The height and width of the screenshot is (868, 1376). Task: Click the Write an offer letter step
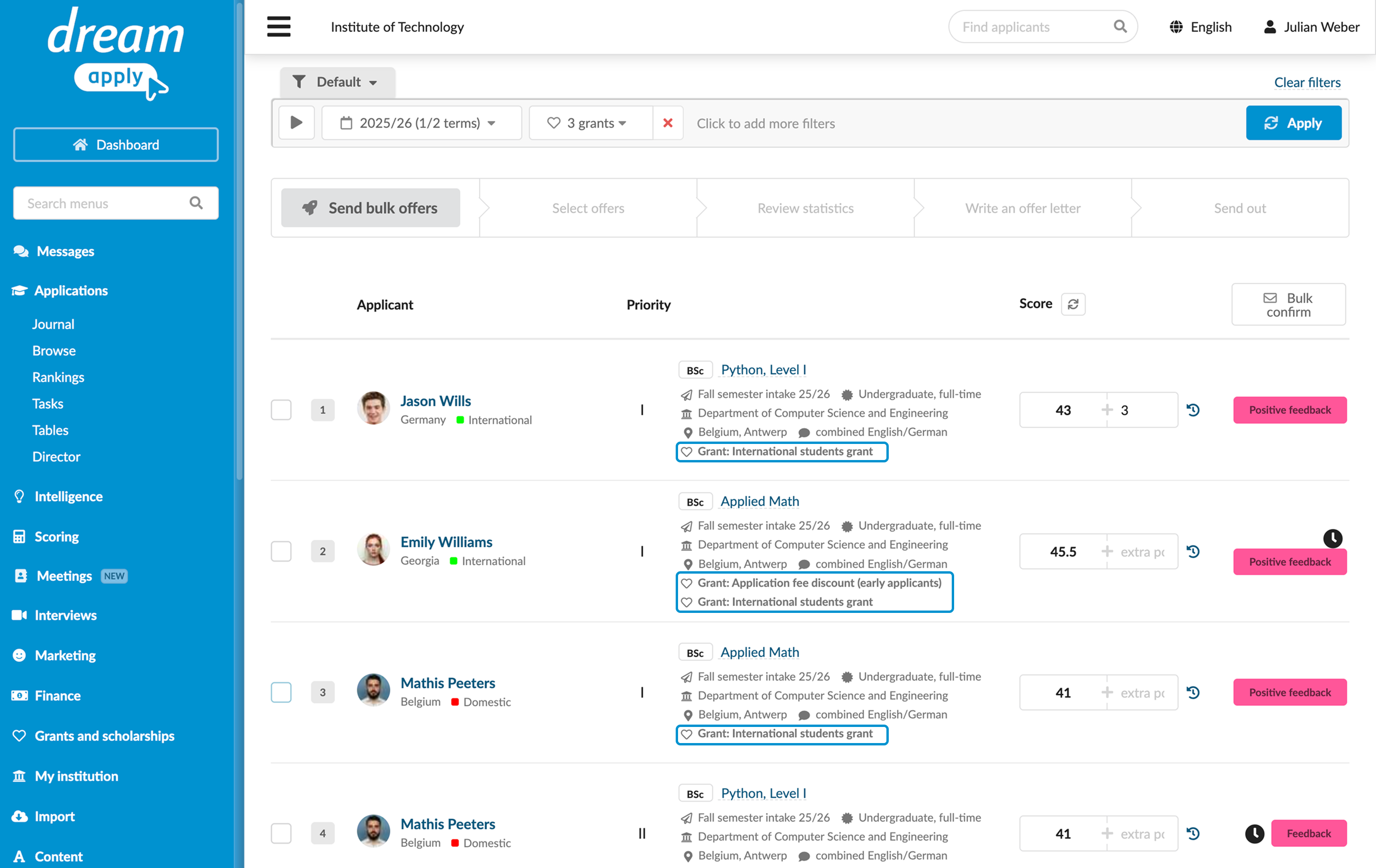pyautogui.click(x=1022, y=208)
